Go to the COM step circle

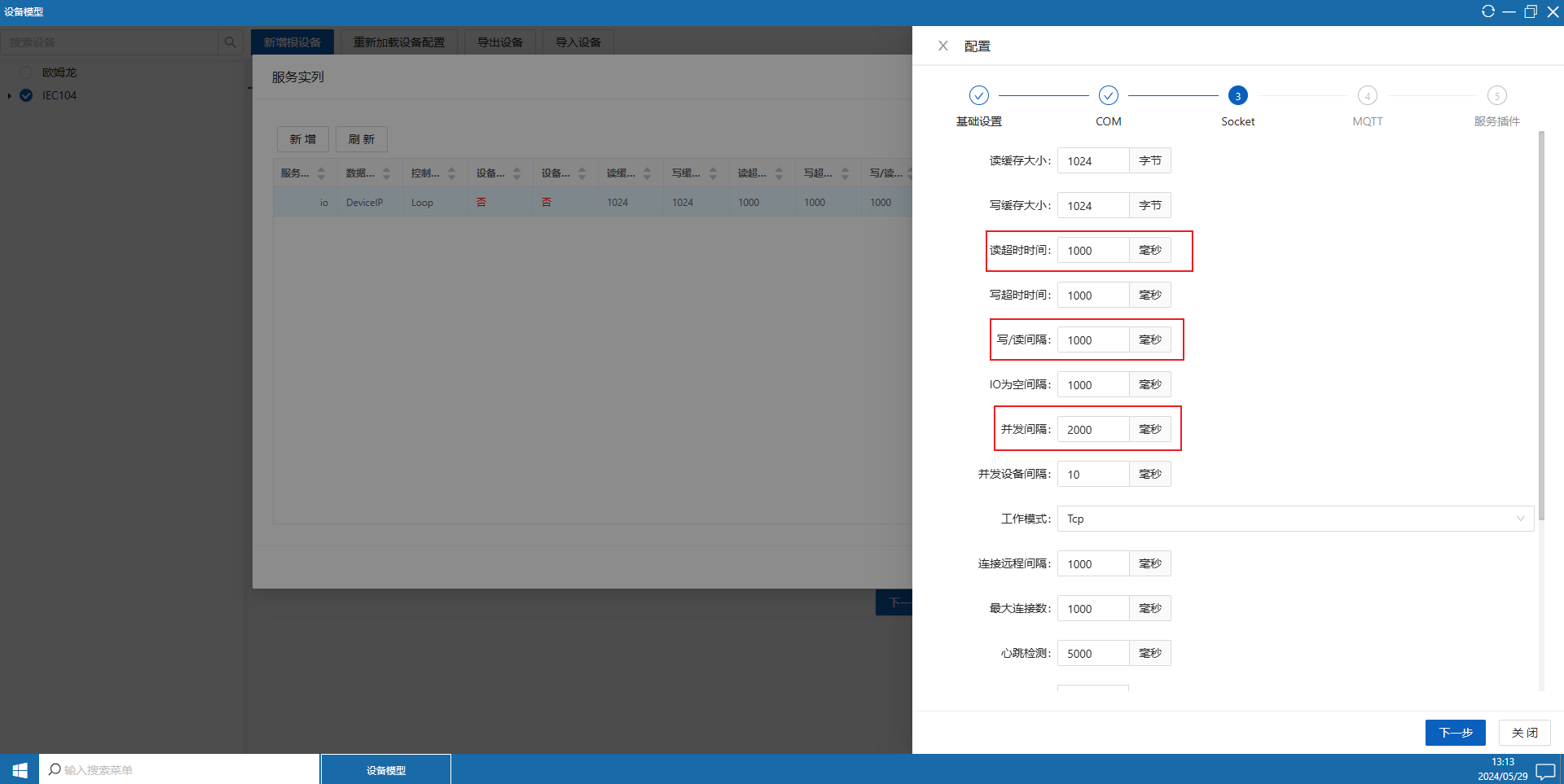(x=1109, y=95)
